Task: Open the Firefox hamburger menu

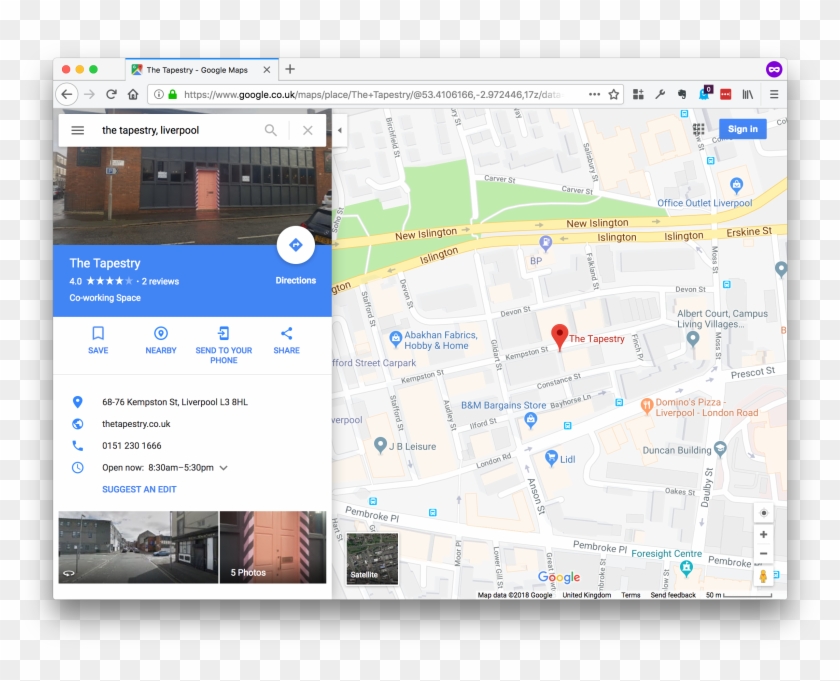Action: (773, 94)
